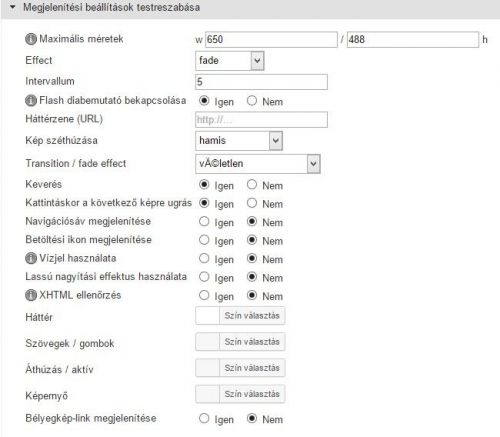Open the Kép széthúzása dropdown
The height and width of the screenshot is (437, 500).
click(239, 141)
